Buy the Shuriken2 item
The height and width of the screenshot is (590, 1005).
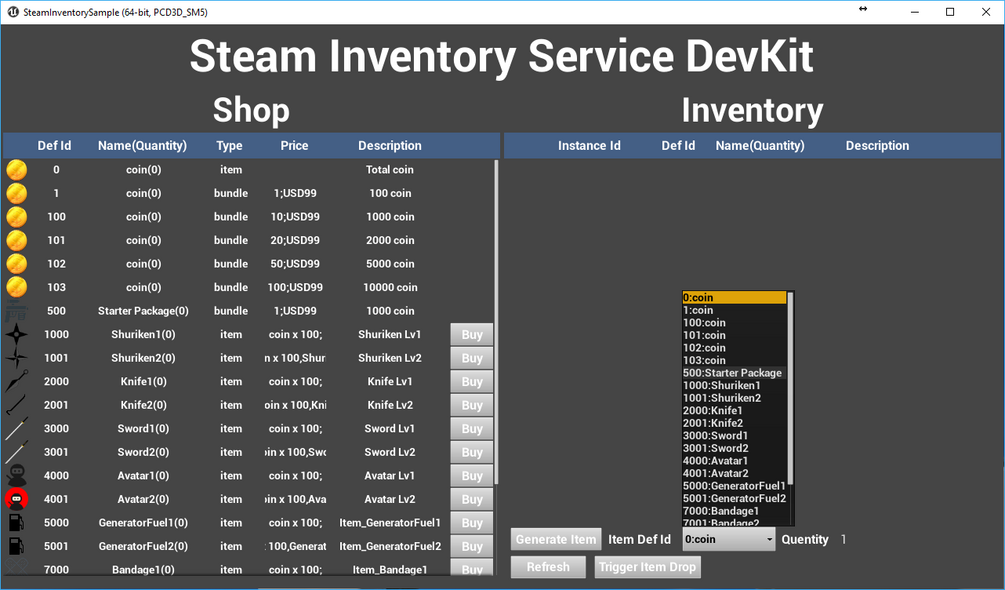coord(472,358)
